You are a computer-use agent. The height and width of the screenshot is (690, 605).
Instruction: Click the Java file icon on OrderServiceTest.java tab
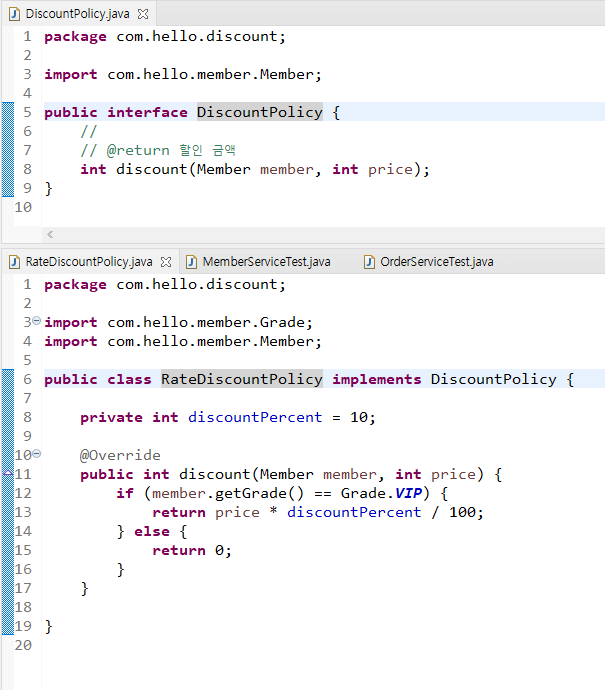(369, 262)
